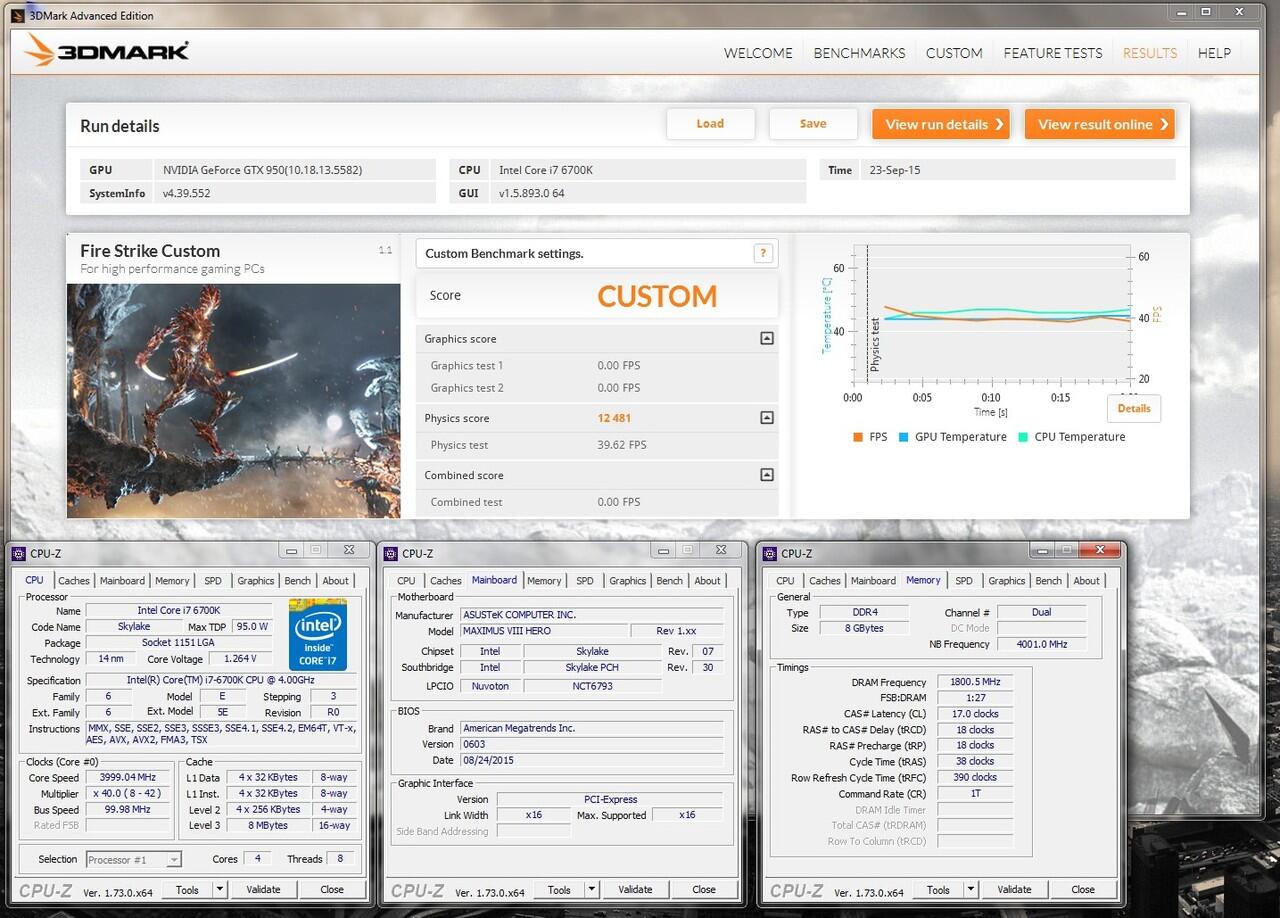The width and height of the screenshot is (1280, 918).
Task: Click the 3DMark Advanced Edition title bar icon
Action: point(17,15)
